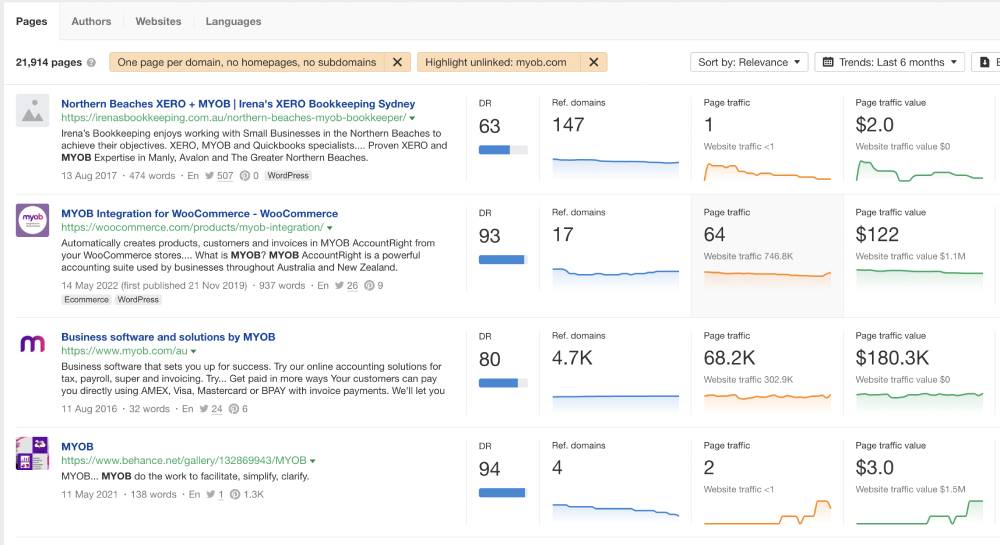Open the Trends: Last 6 months dropdown
Viewport: 1000px width, 545px height.
coord(890,62)
